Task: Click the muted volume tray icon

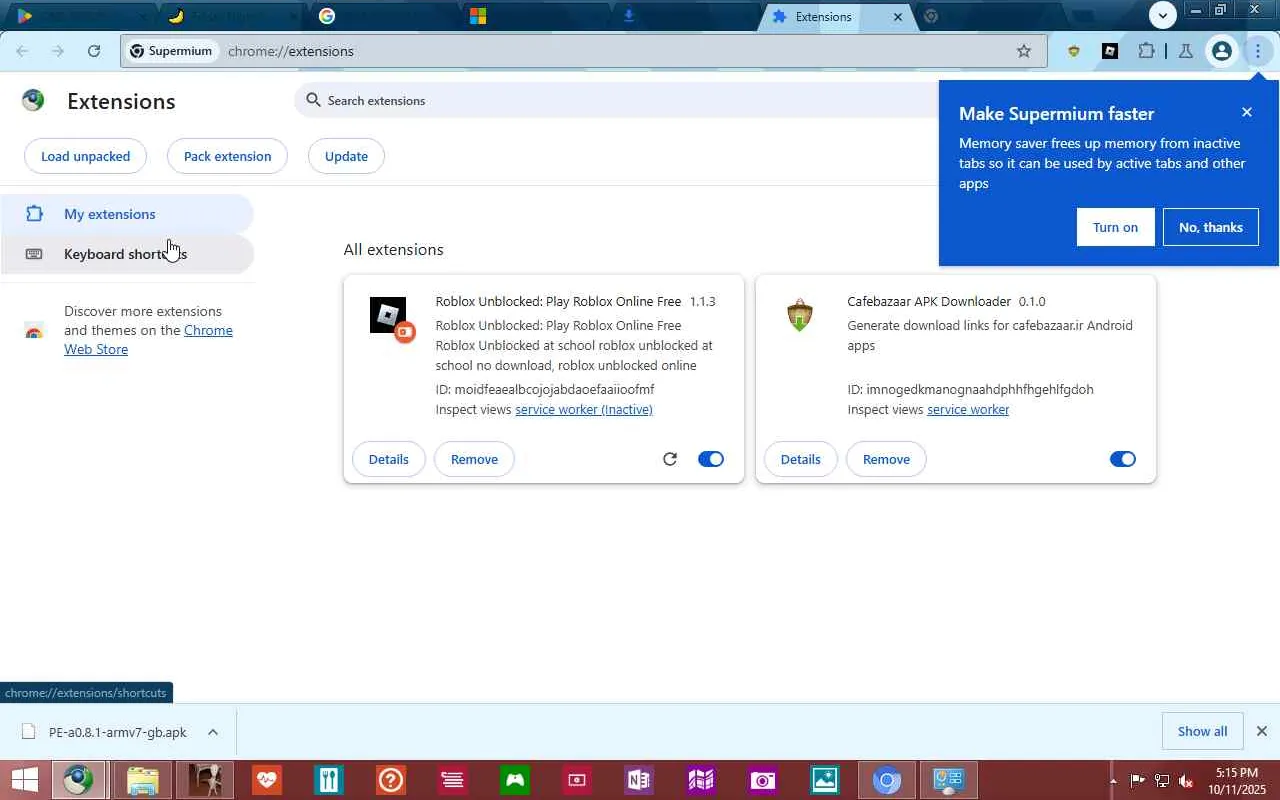Action: [x=1186, y=781]
